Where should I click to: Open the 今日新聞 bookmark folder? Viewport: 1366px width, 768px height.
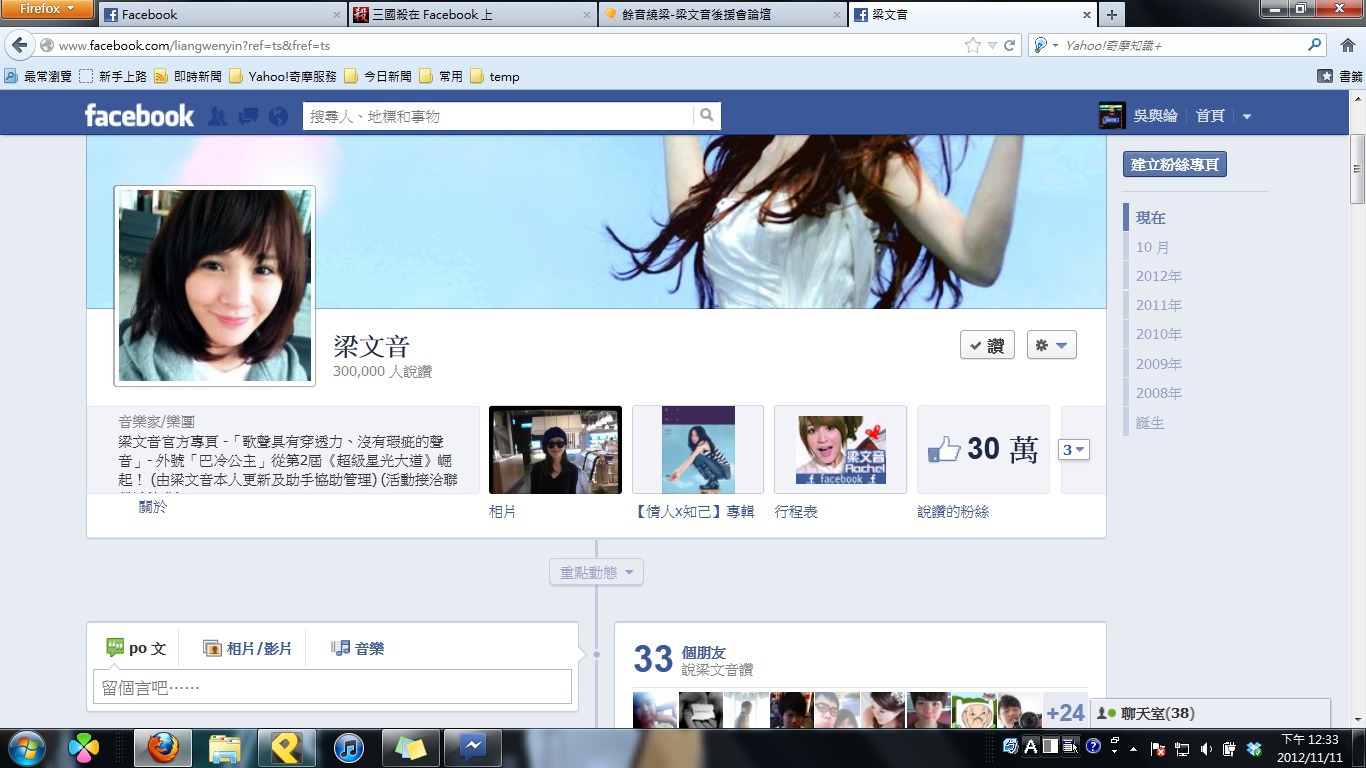click(378, 76)
